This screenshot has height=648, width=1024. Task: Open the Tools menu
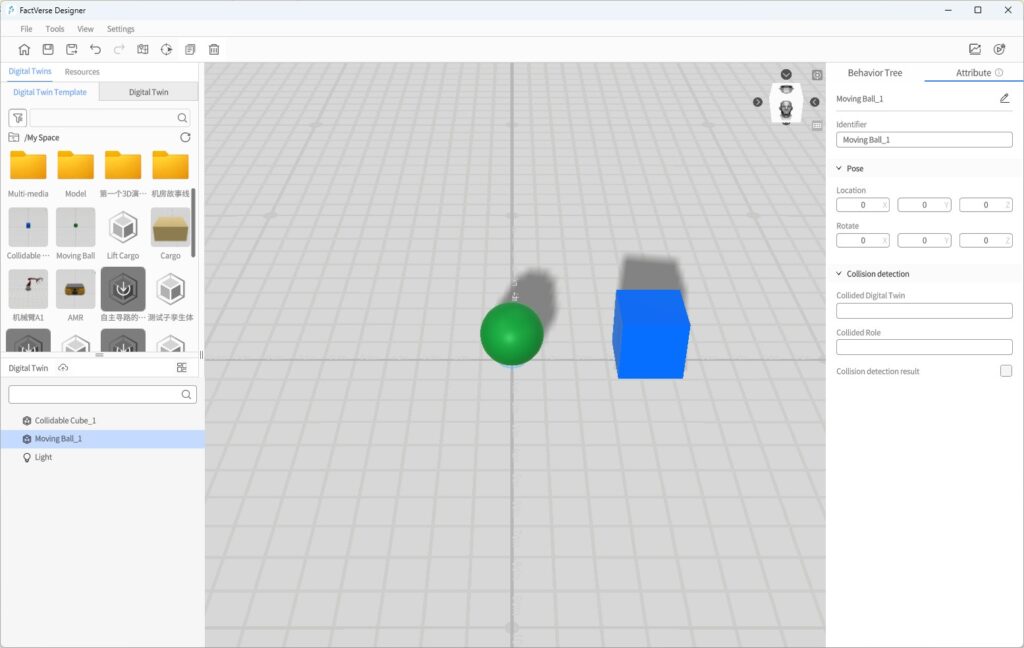pos(55,29)
